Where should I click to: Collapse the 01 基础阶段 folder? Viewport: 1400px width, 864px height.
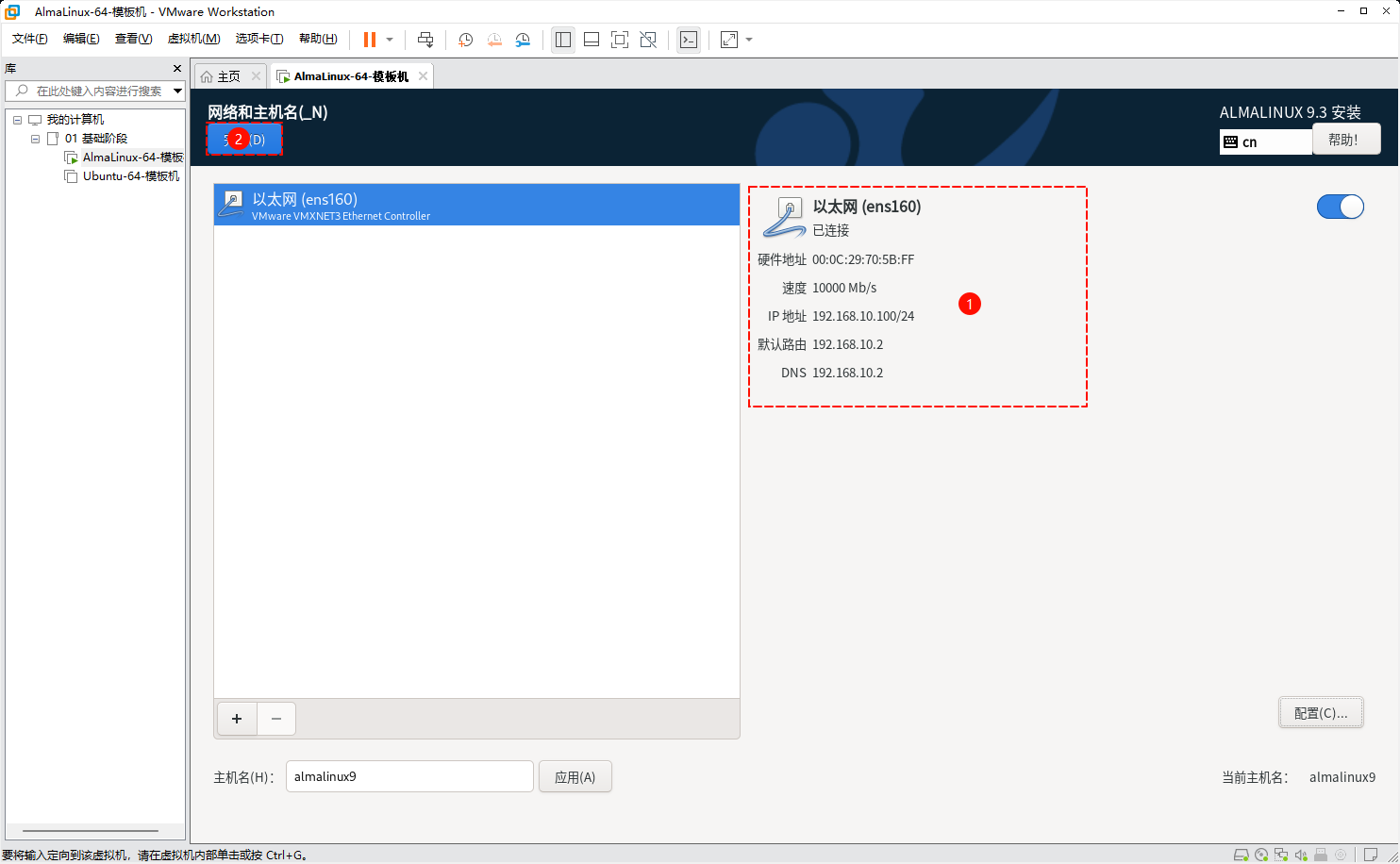click(x=35, y=139)
